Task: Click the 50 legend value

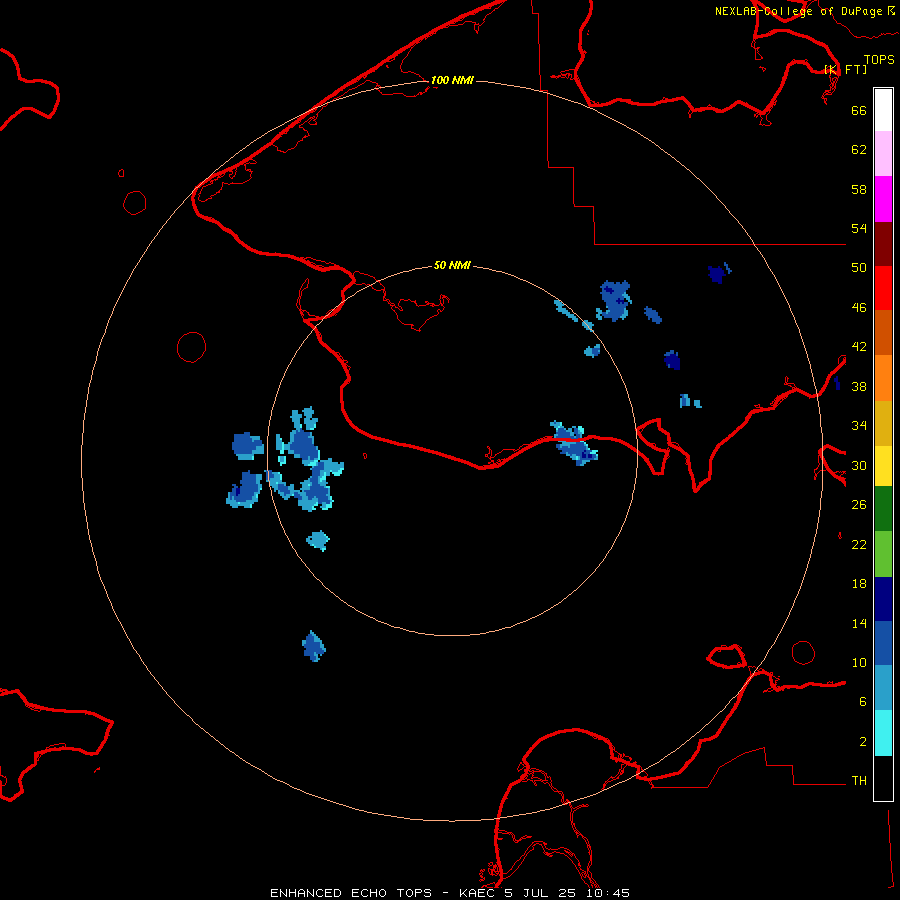Action: point(859,268)
